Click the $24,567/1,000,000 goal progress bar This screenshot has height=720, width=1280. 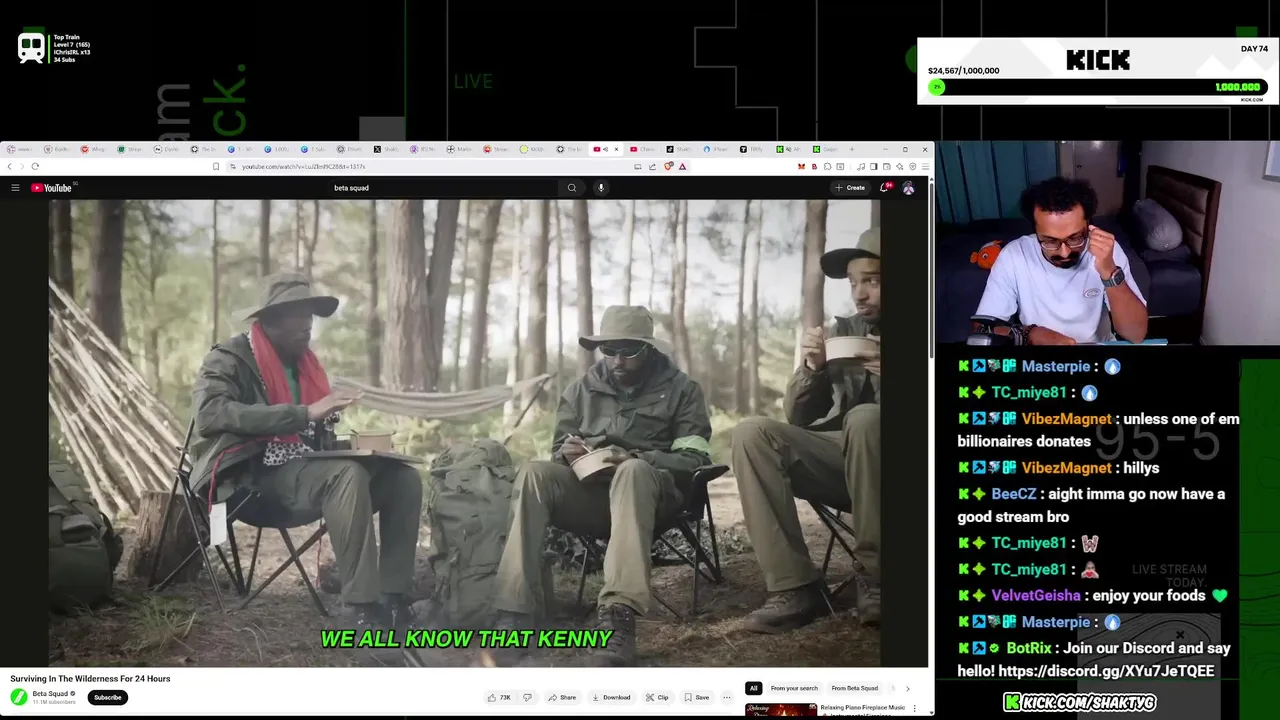1097,87
